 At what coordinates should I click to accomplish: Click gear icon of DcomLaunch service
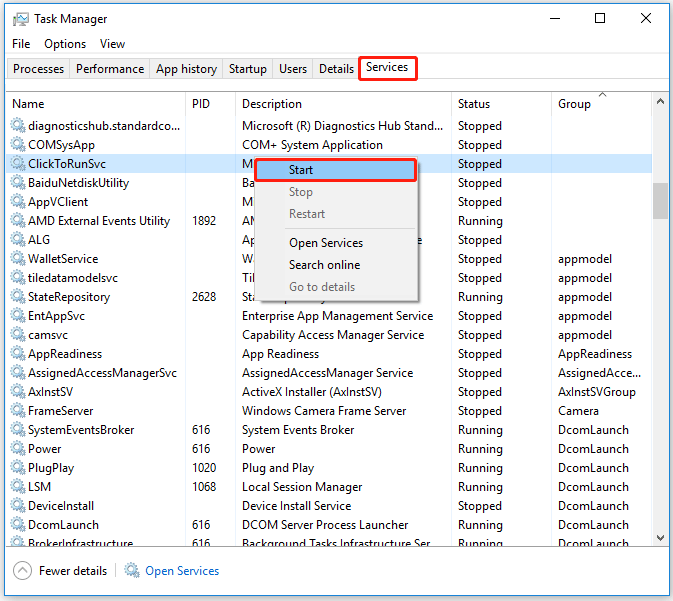[18, 524]
